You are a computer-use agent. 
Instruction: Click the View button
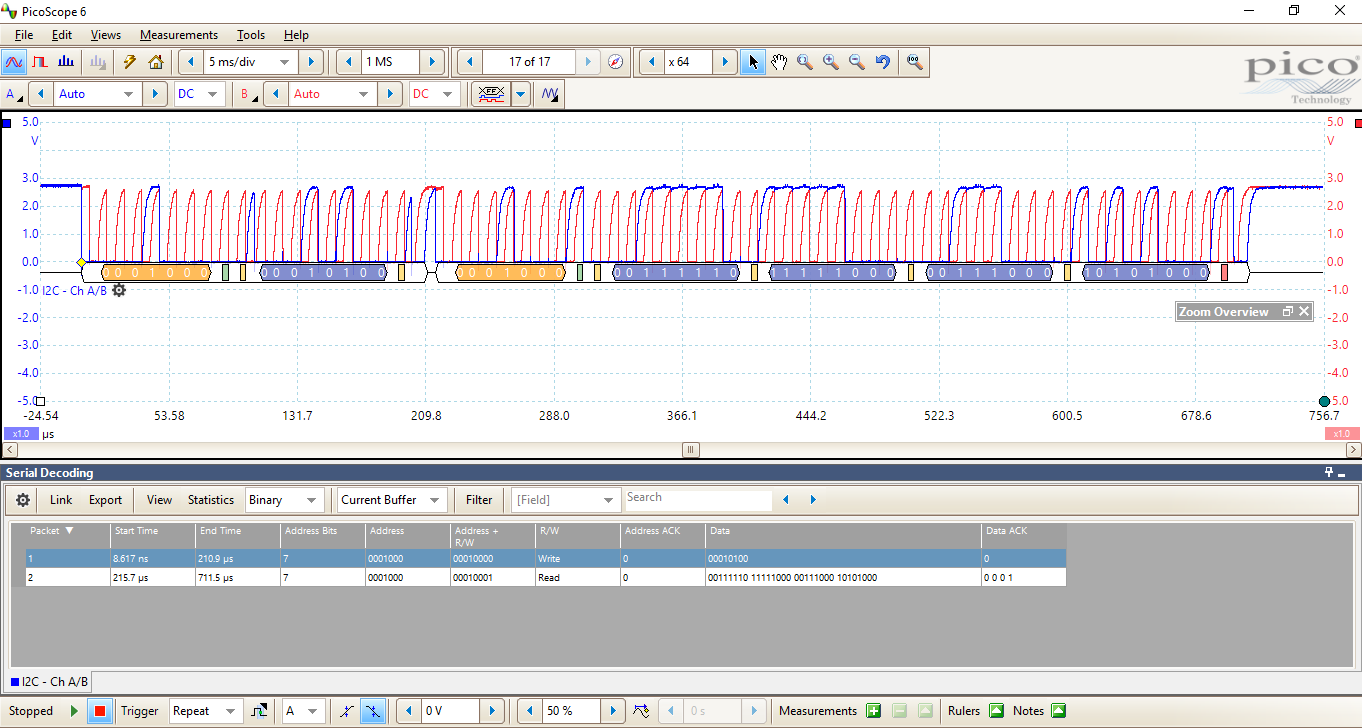click(x=159, y=500)
